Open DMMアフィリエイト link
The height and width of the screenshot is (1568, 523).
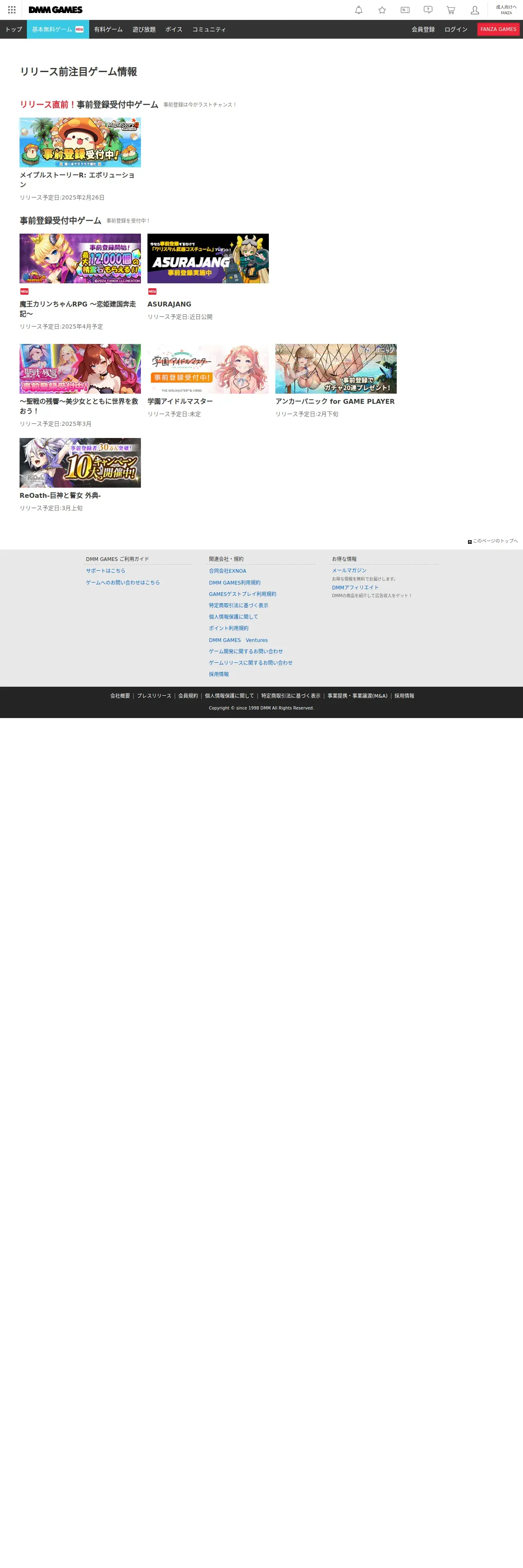tap(355, 587)
